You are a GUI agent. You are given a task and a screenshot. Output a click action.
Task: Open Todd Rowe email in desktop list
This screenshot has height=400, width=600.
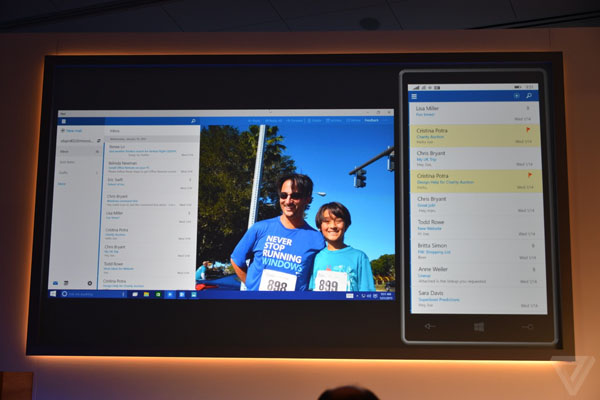pos(147,268)
